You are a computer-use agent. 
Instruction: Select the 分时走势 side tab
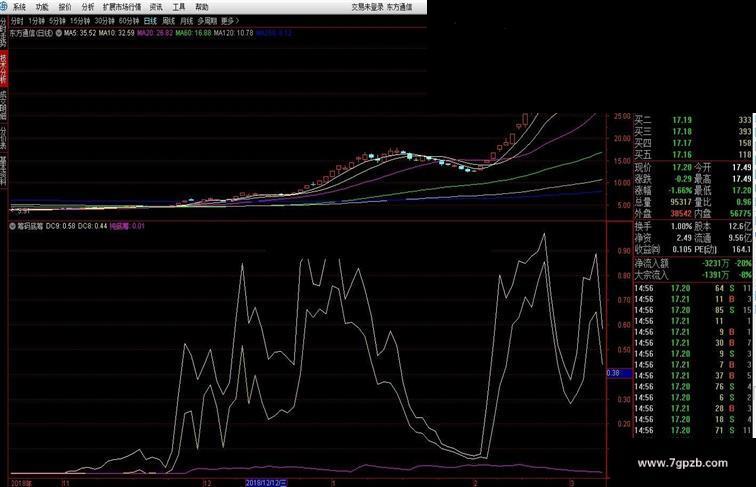click(x=3, y=33)
